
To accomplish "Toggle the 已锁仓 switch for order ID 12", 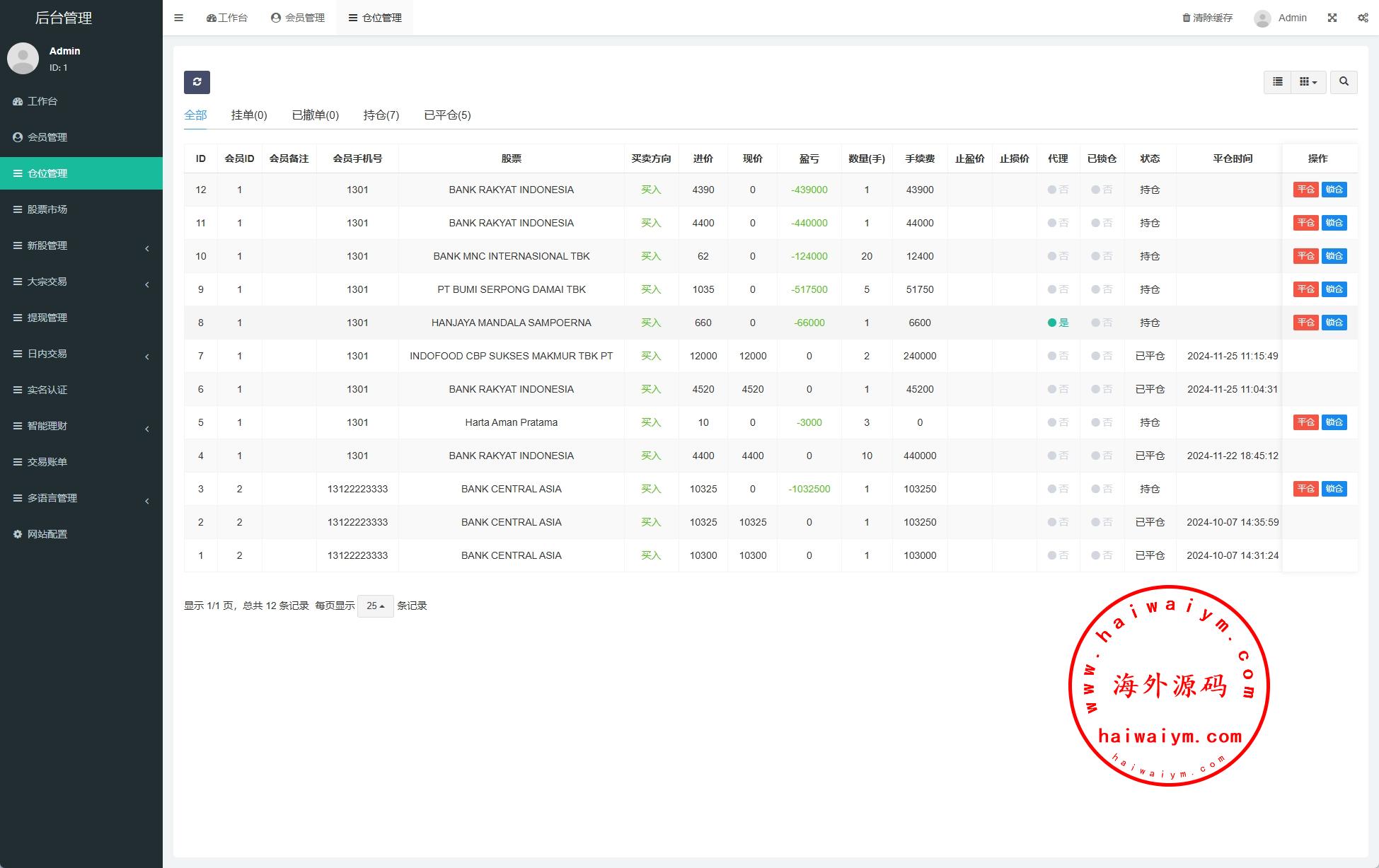I will click(1101, 190).
